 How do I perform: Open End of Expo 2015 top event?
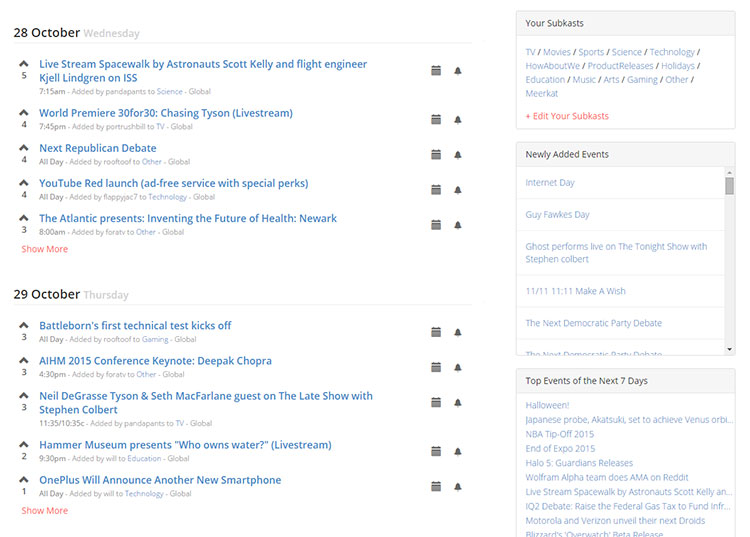560,449
